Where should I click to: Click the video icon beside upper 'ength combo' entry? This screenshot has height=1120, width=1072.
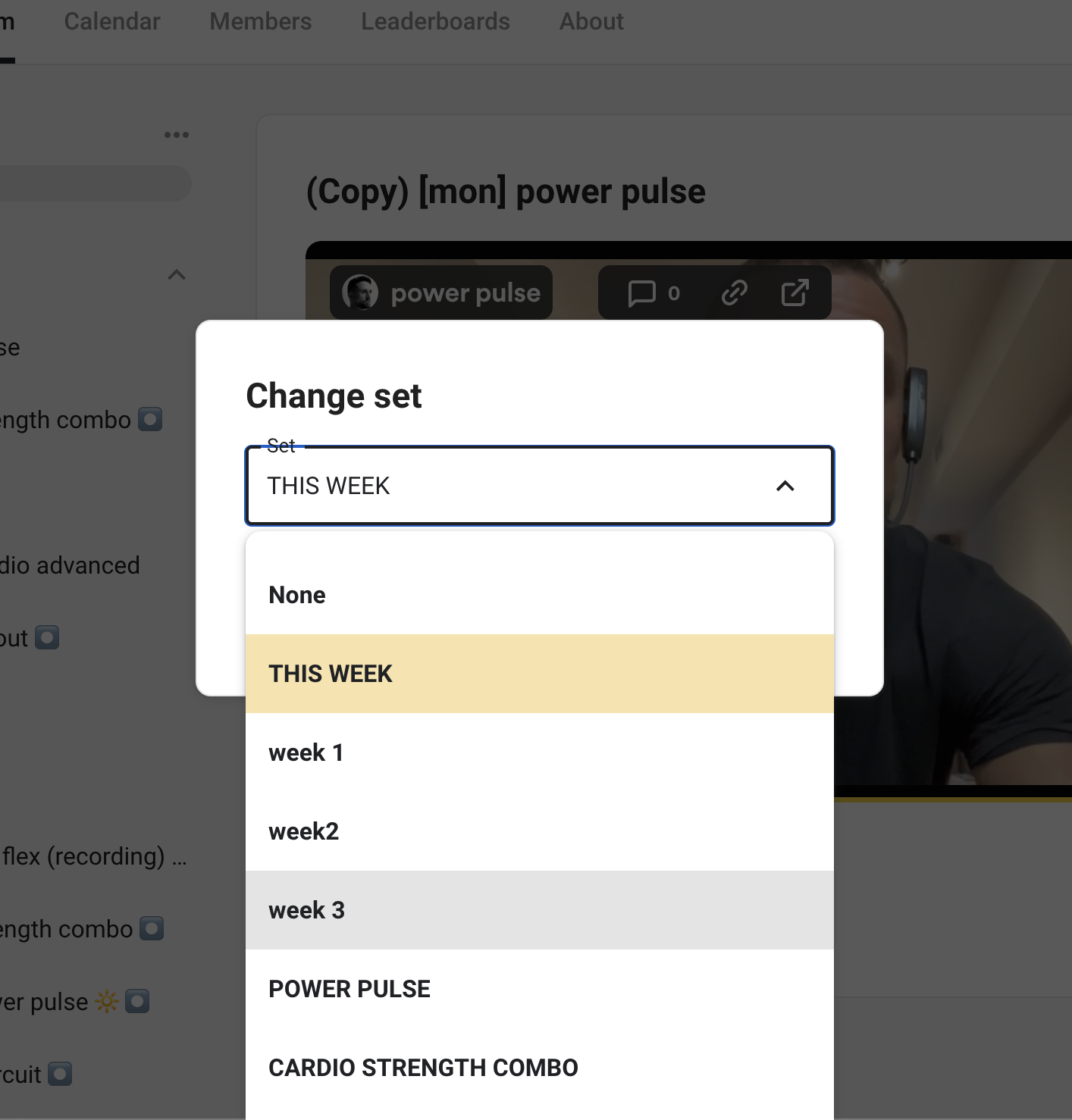pos(151,419)
